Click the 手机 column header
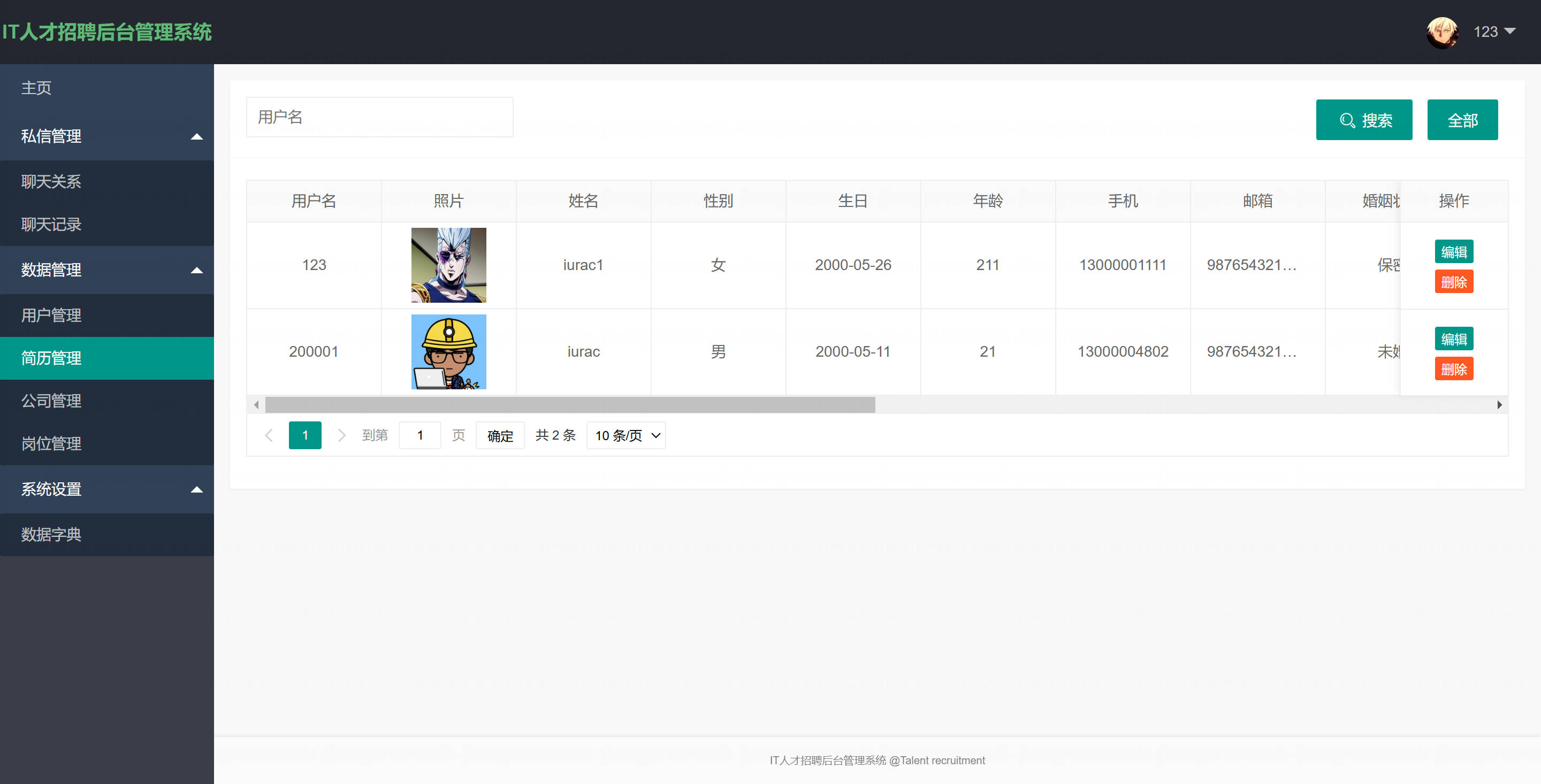Viewport: 1541px width, 784px height. (x=1123, y=201)
